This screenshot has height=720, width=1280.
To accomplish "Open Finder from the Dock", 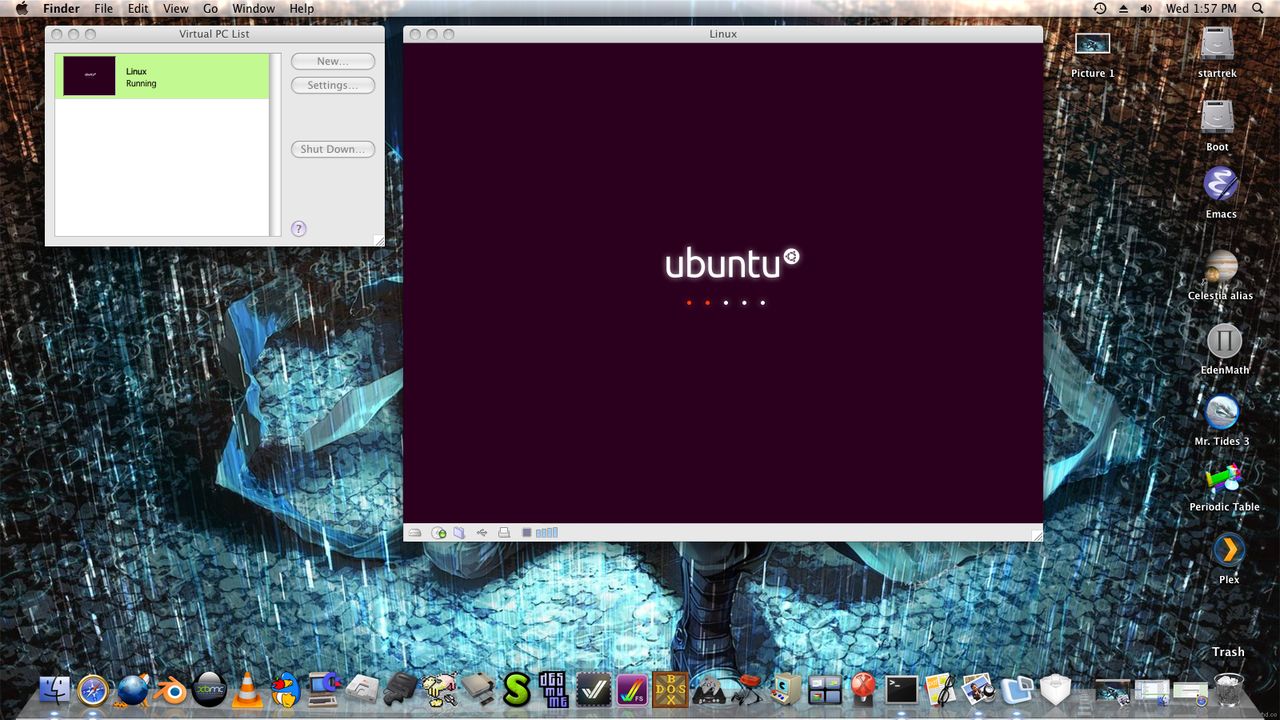I will 56,690.
